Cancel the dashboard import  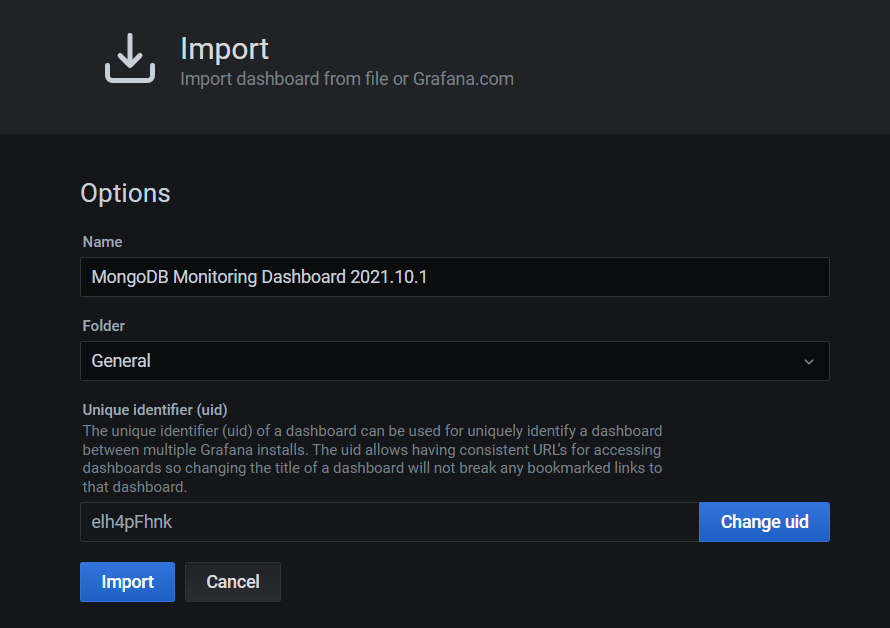coord(233,582)
